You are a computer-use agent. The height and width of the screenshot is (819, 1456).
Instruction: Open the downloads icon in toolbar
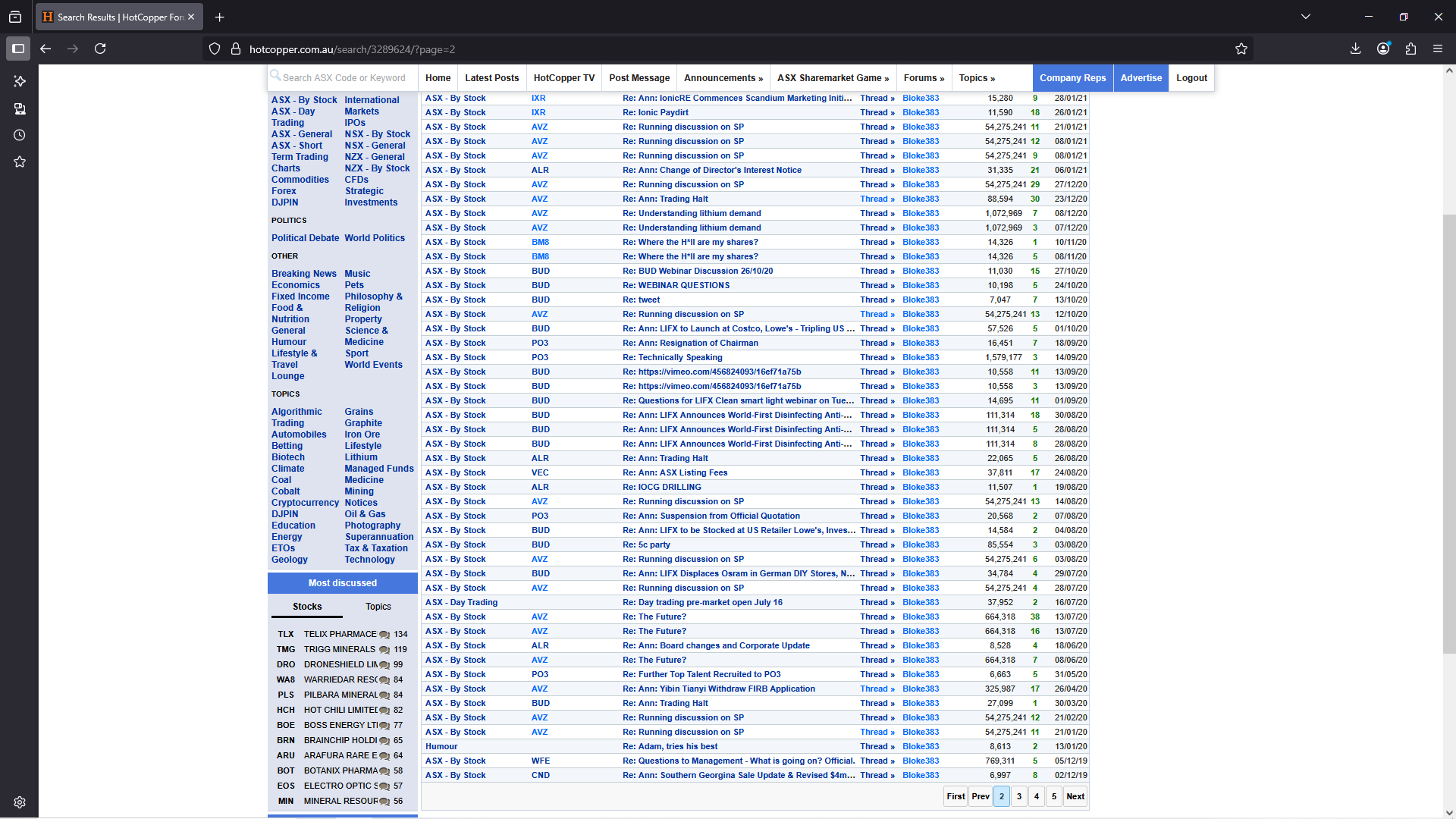coord(1355,49)
